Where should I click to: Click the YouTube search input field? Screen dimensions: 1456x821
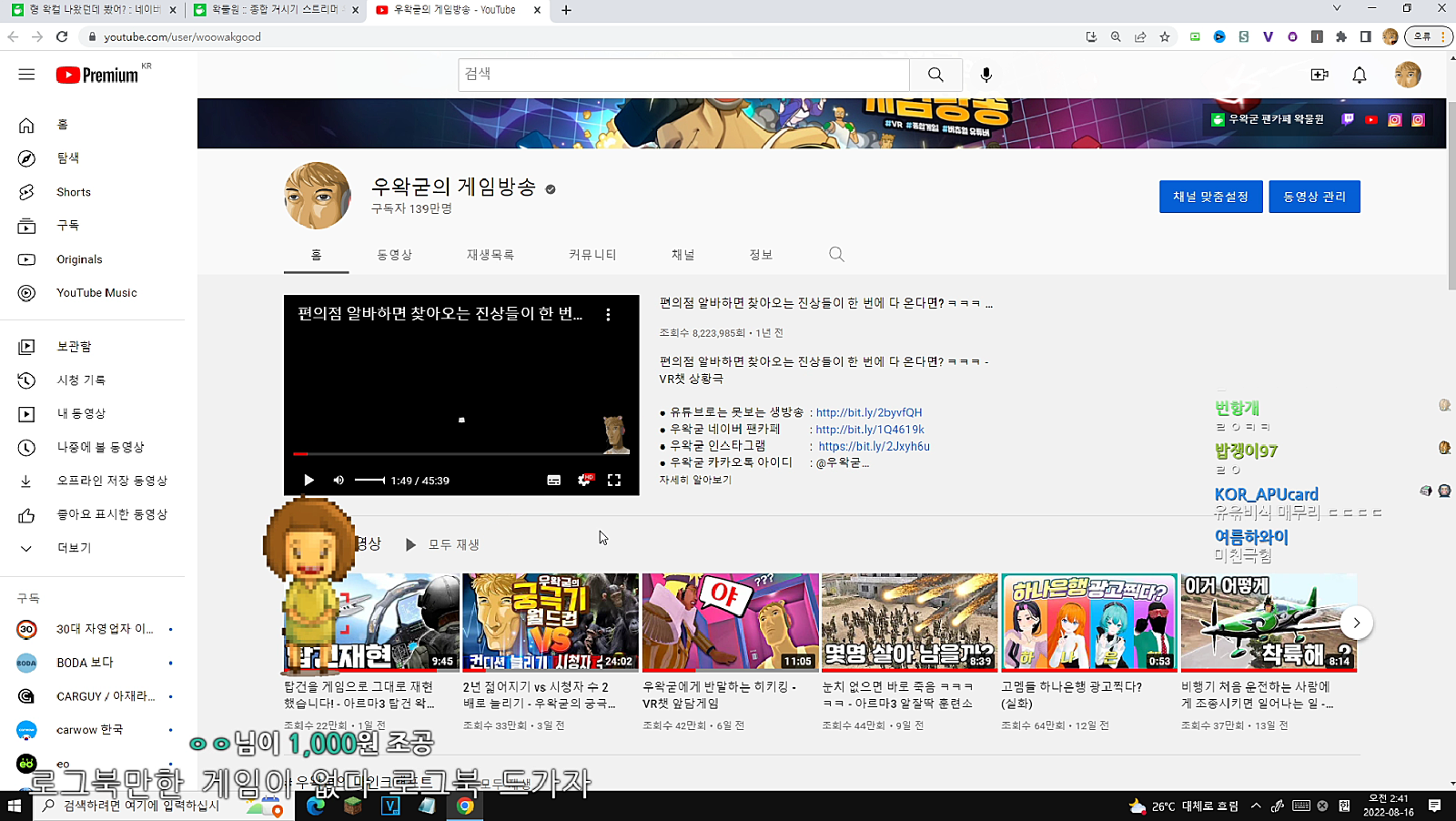tap(682, 75)
